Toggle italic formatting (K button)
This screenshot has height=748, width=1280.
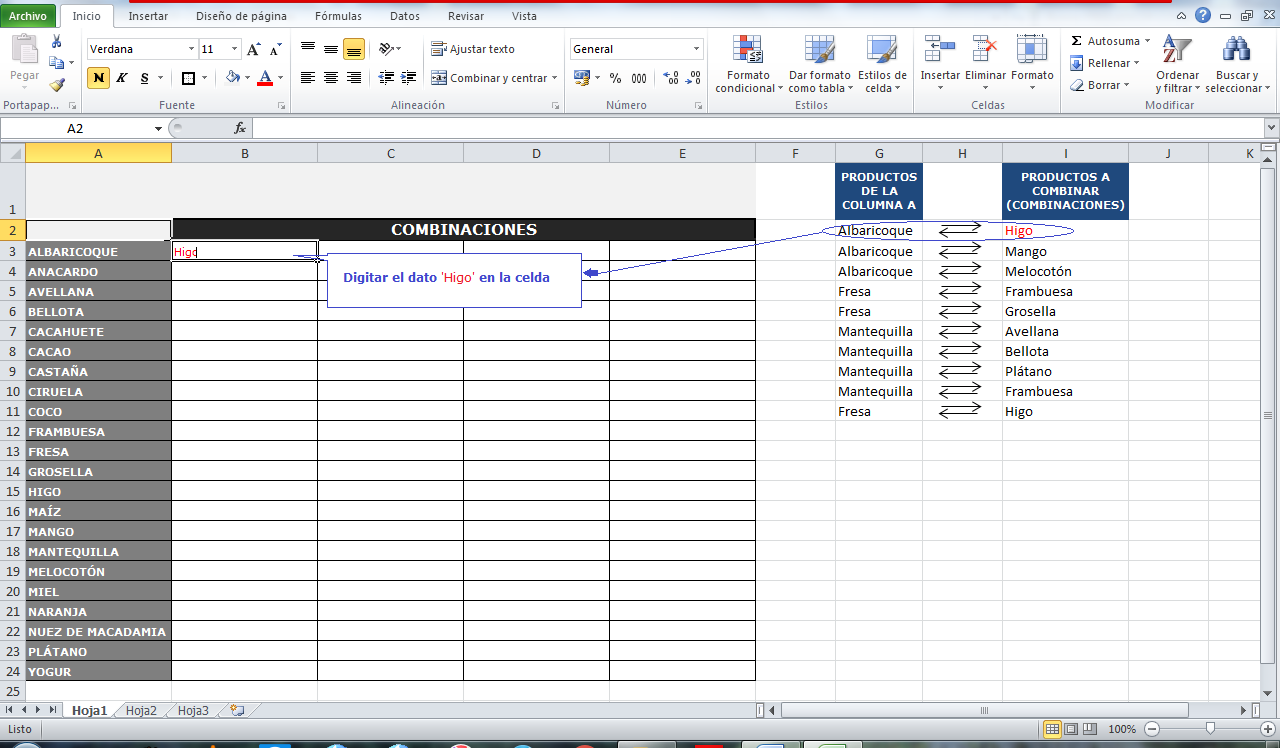[121, 78]
